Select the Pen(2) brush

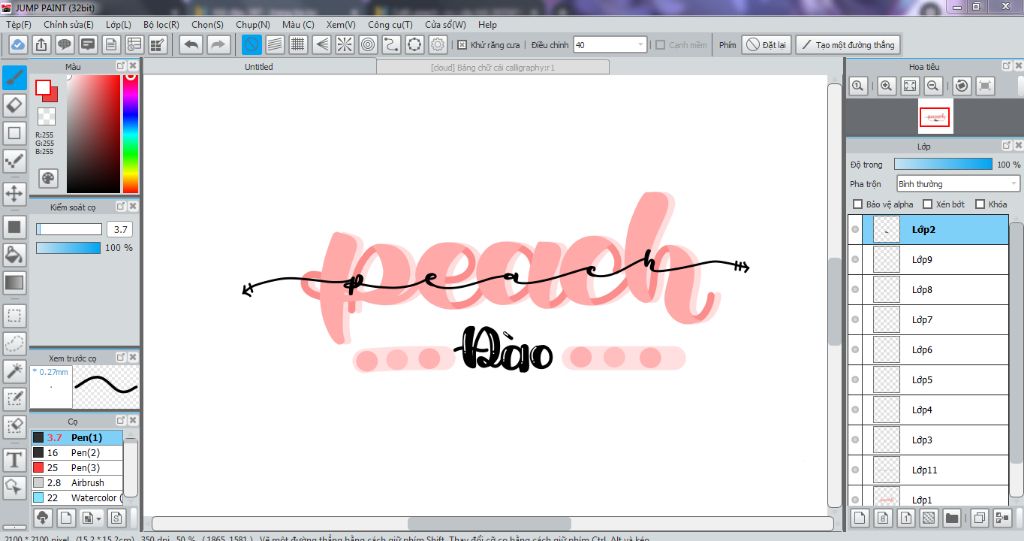(77, 453)
